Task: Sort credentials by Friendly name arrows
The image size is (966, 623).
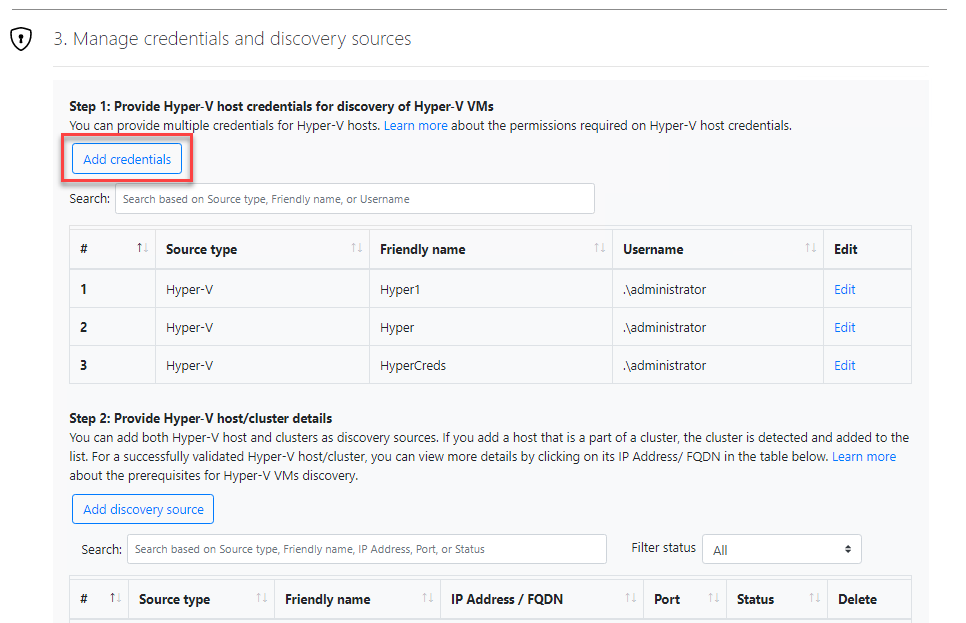Action: (x=599, y=248)
